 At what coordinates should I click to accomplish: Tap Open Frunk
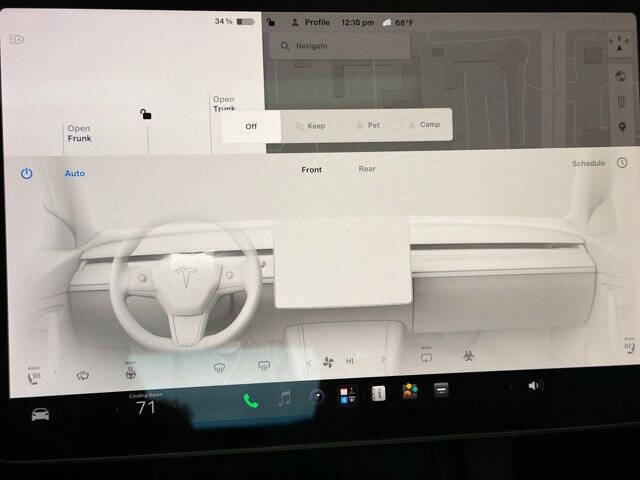click(x=79, y=133)
